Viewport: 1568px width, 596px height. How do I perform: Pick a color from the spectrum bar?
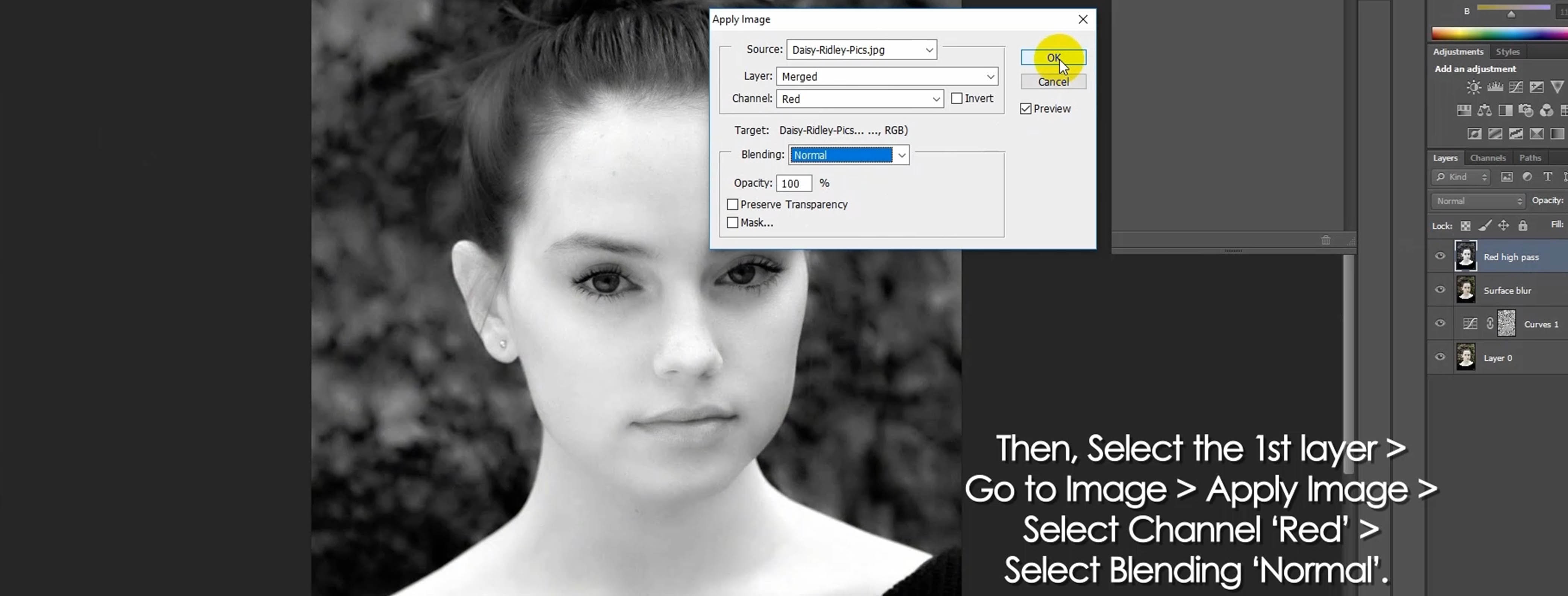[x=1499, y=34]
